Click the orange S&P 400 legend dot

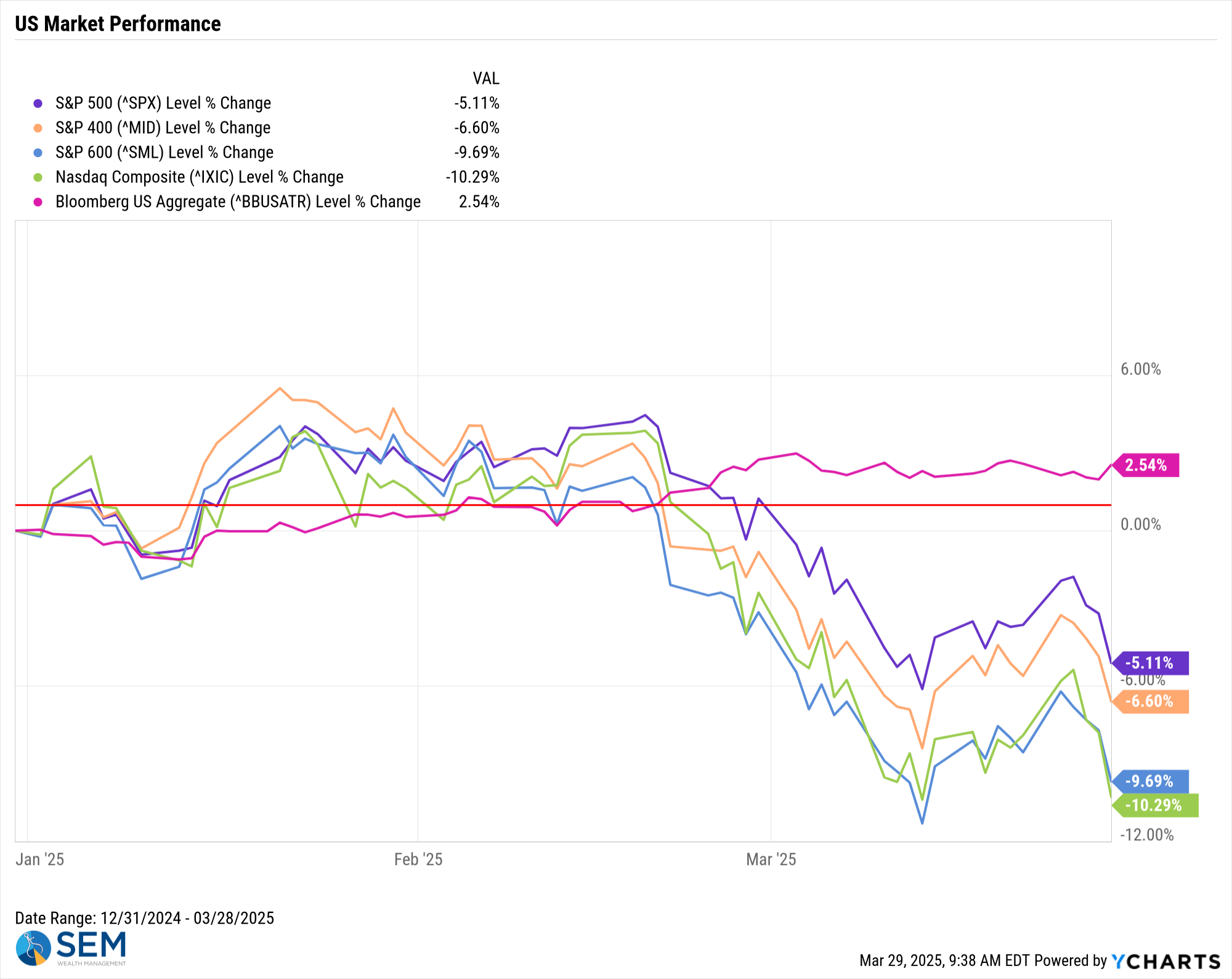tap(38, 128)
